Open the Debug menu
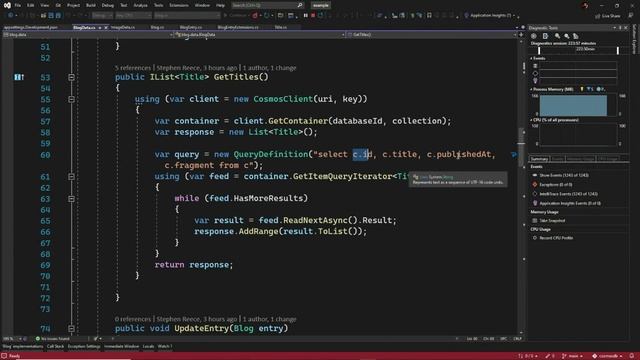This screenshot has width=640, height=360. pyautogui.click(x=108, y=5)
